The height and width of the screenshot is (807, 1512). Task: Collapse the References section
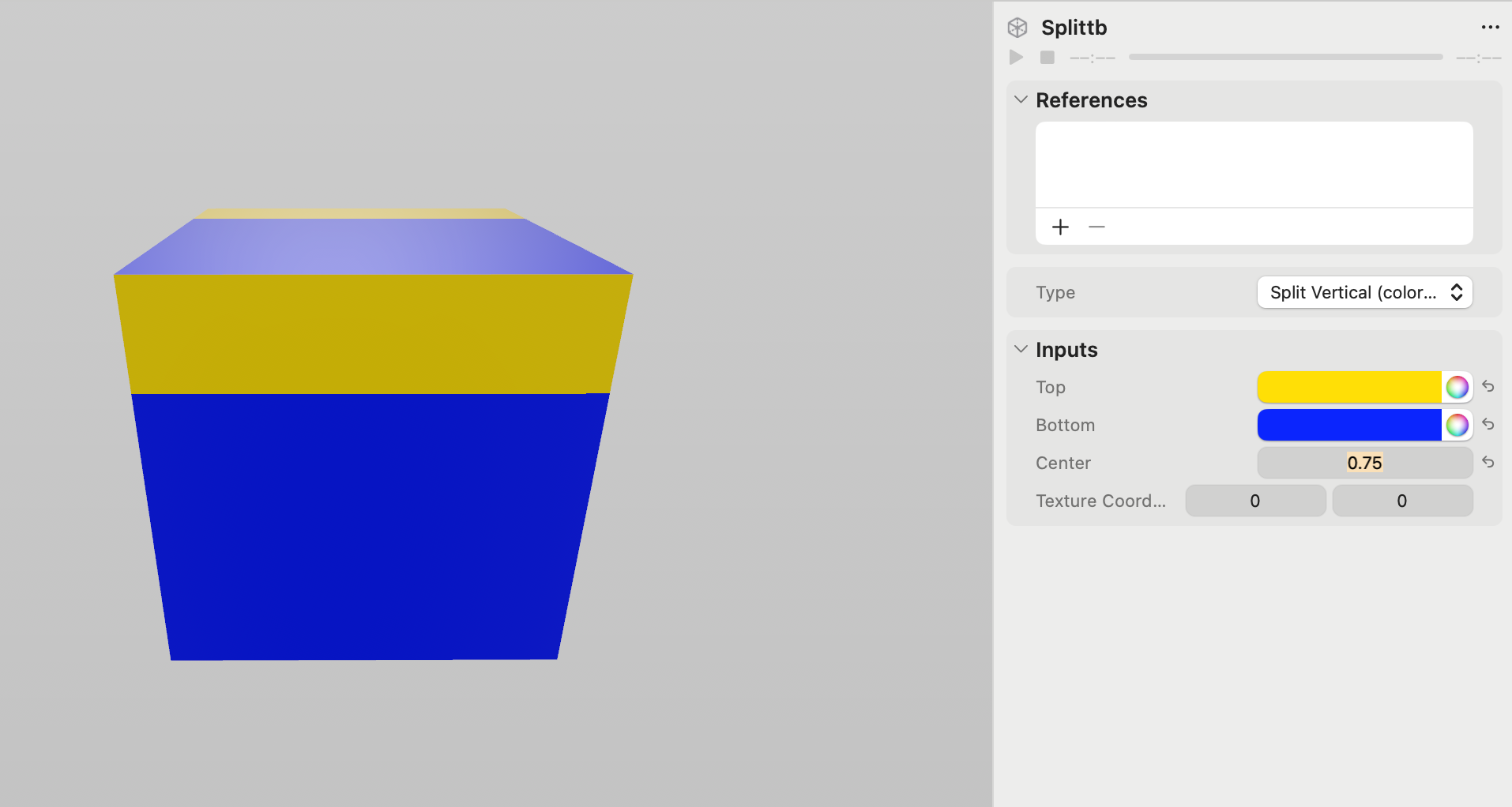click(x=1021, y=99)
